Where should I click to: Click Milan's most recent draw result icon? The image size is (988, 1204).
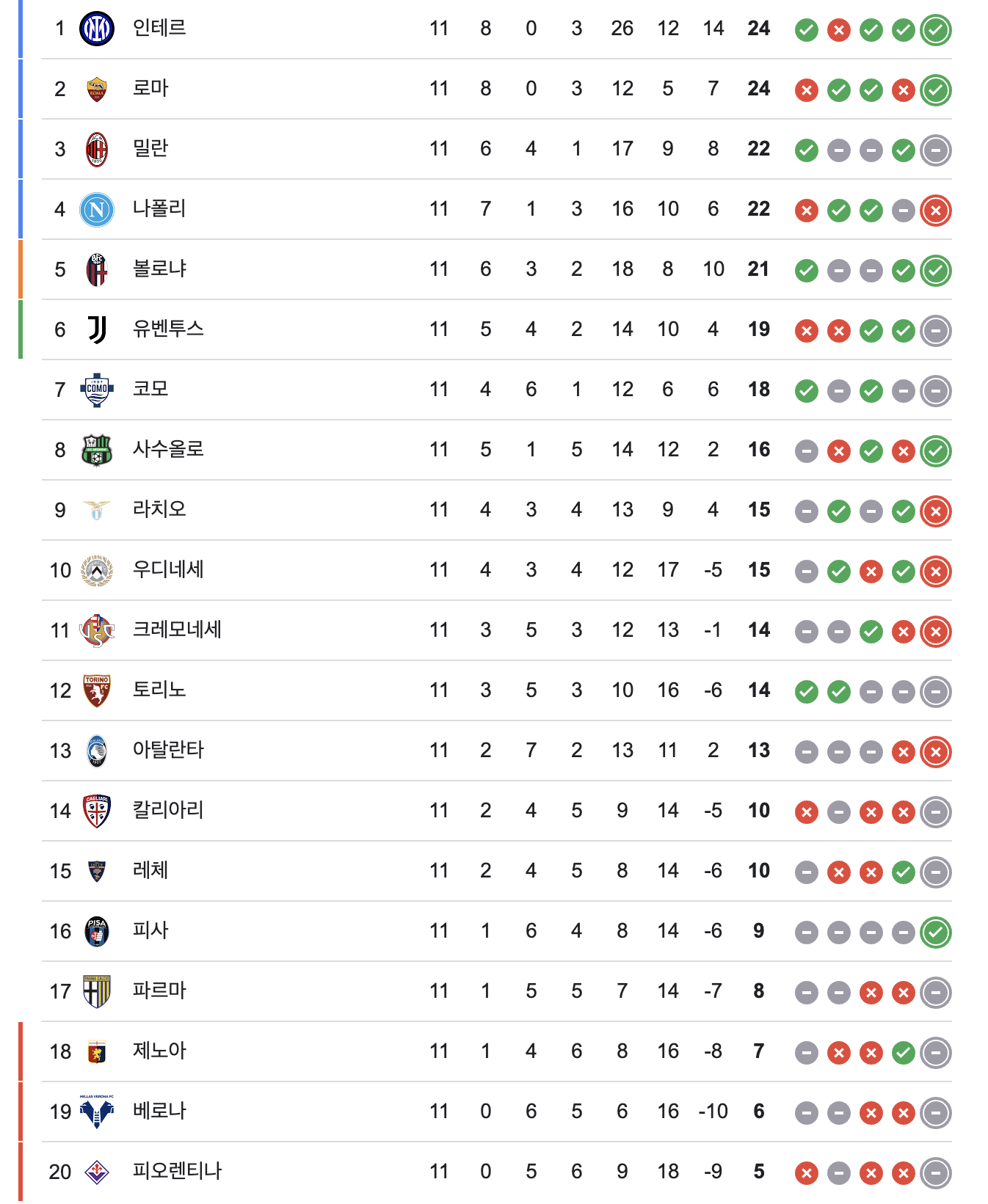tap(936, 150)
